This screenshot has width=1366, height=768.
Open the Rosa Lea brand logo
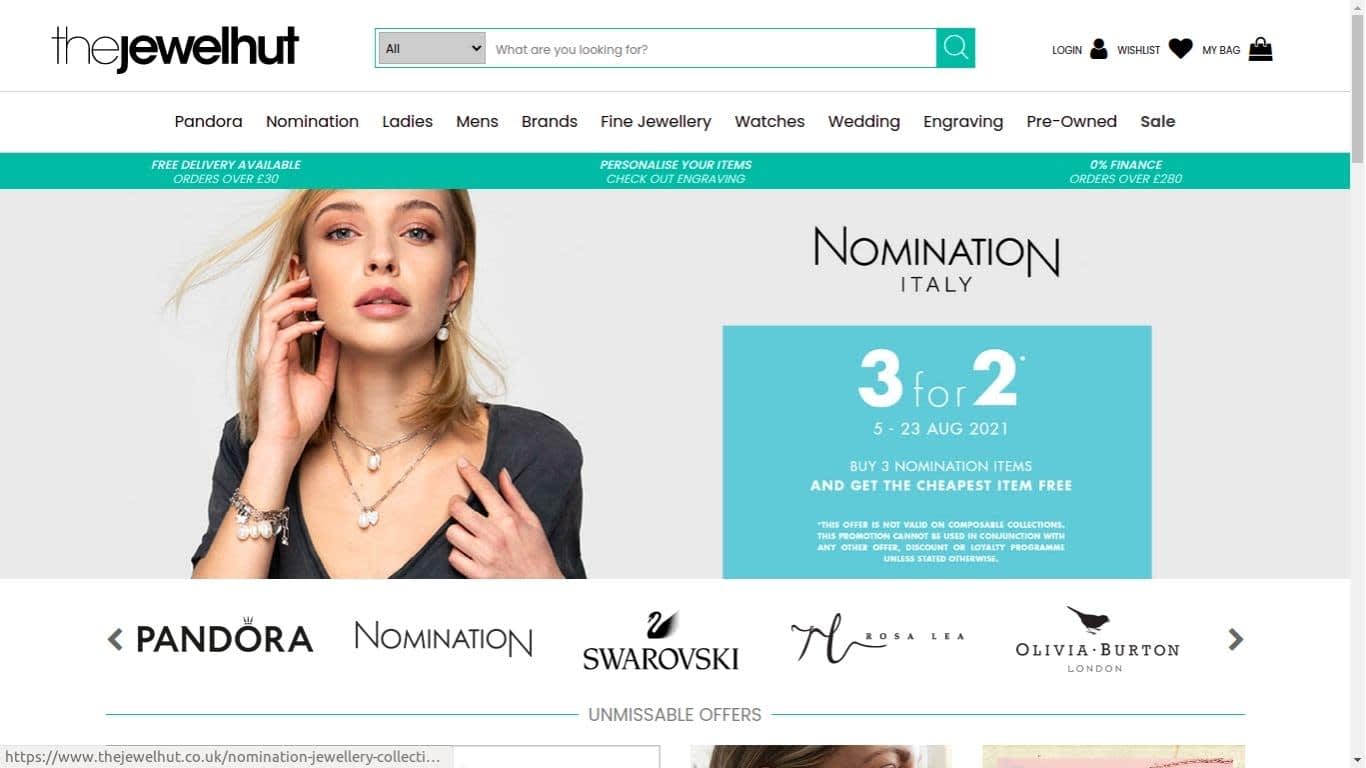point(877,639)
